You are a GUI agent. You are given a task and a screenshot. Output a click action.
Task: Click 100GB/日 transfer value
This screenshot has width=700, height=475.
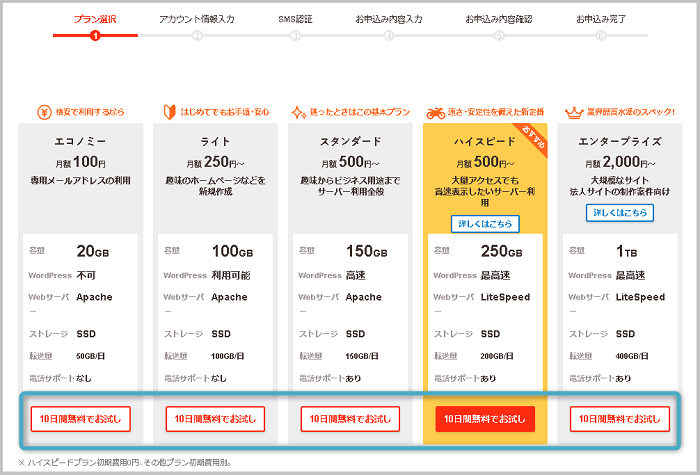[228, 356]
